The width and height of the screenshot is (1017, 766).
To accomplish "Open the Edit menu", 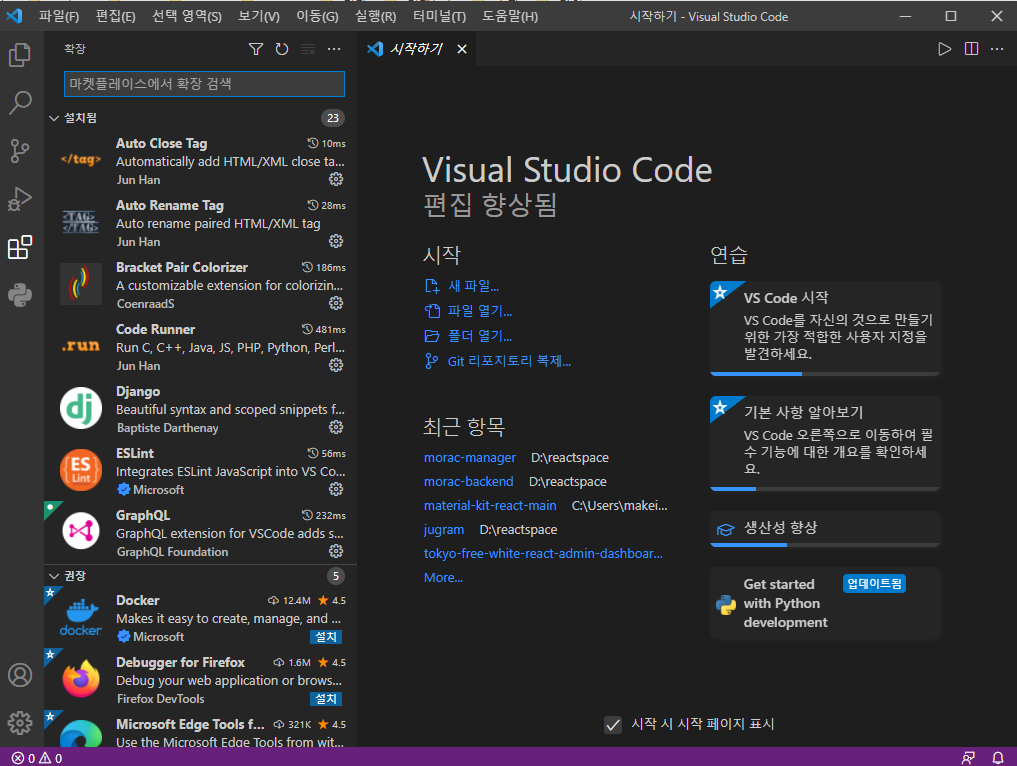I will 115,16.
